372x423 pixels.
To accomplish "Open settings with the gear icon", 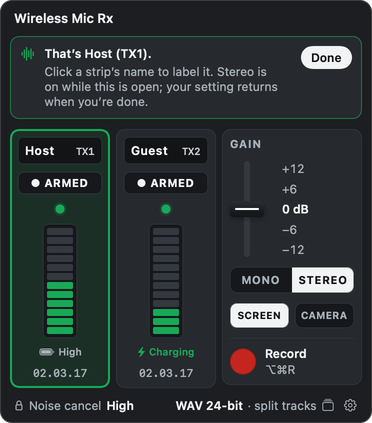I will click(350, 405).
